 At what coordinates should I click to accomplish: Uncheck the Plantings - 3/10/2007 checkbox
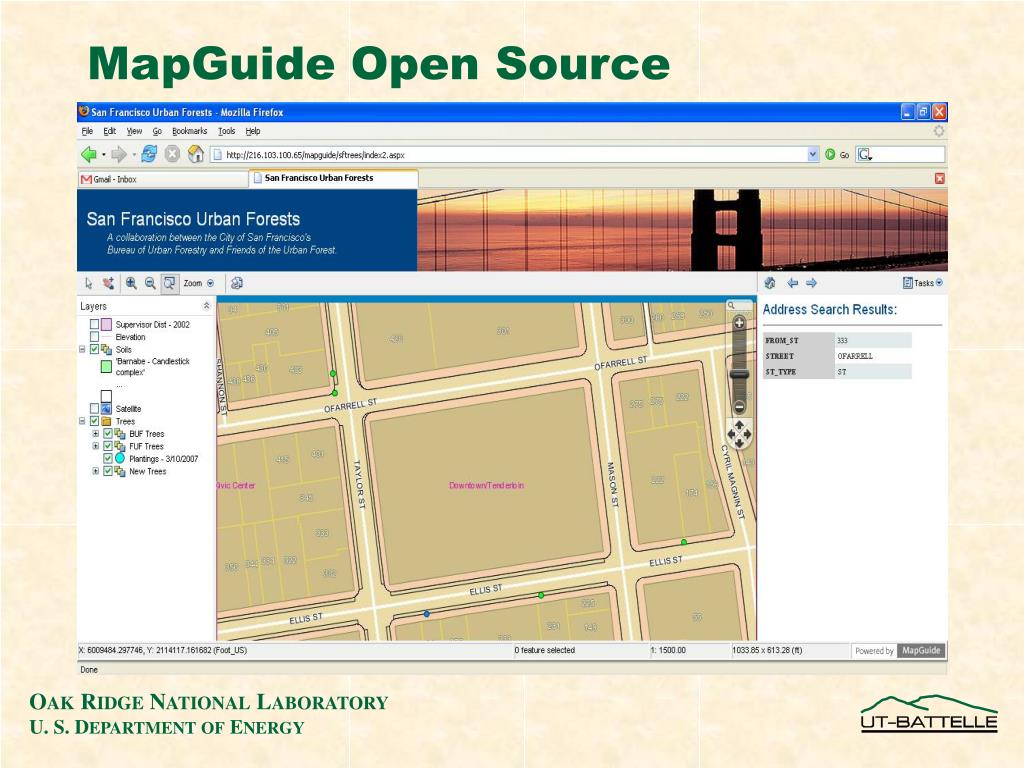point(108,458)
